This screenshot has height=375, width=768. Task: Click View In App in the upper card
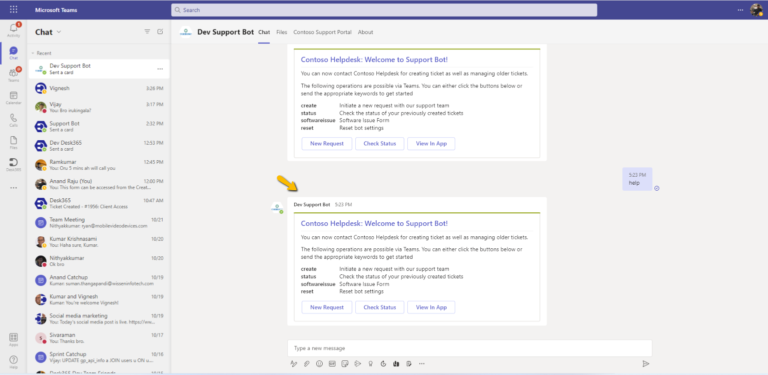pyautogui.click(x=431, y=143)
